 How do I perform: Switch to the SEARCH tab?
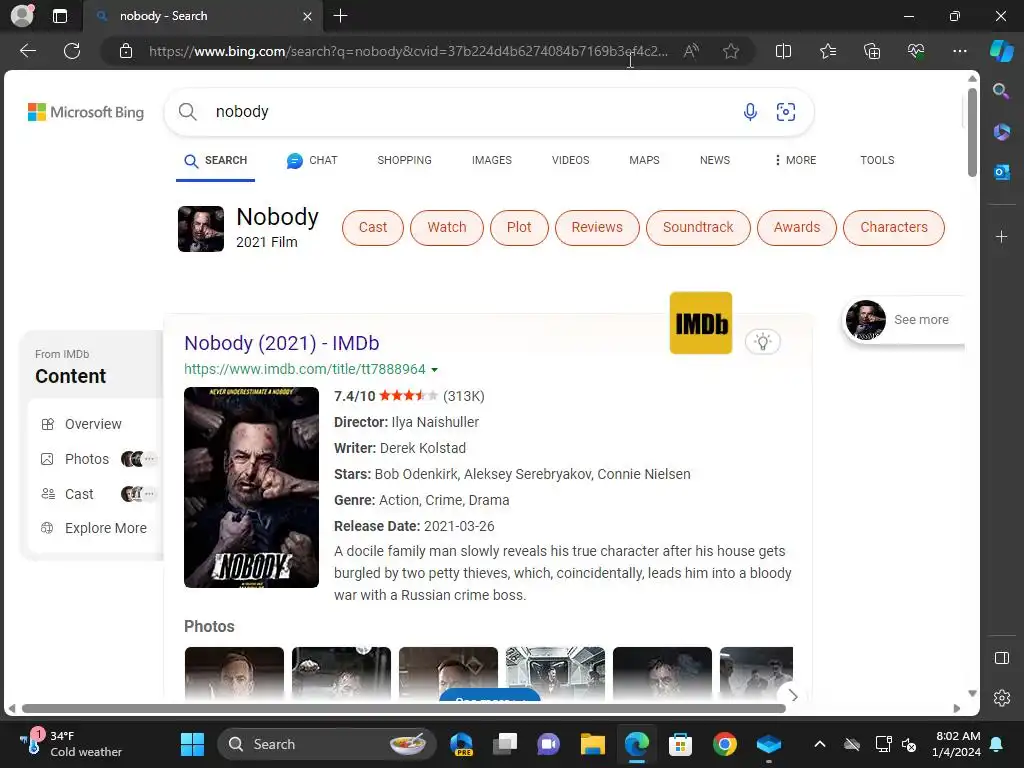point(216,161)
